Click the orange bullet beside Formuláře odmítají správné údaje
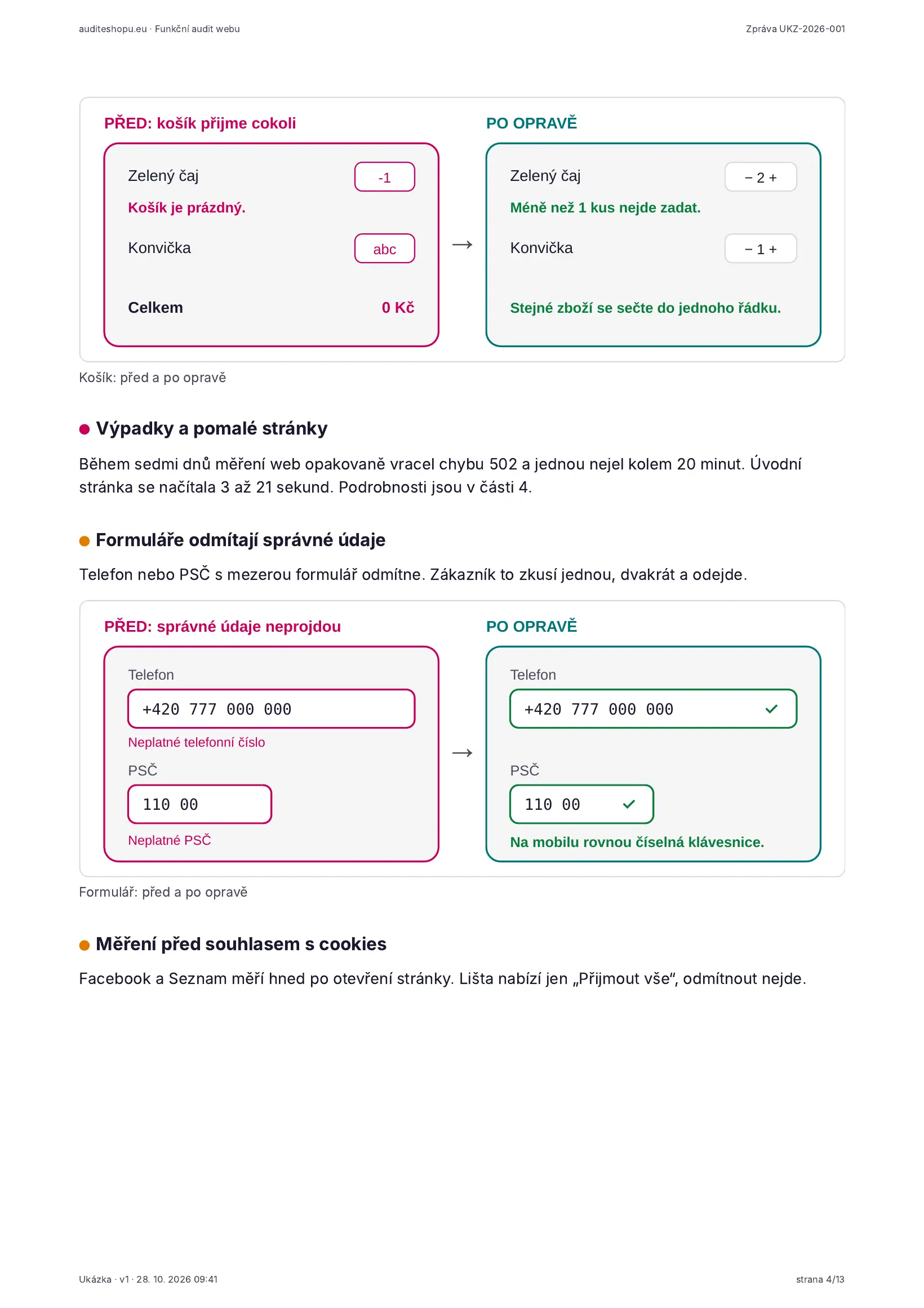924x1308 pixels. click(85, 540)
